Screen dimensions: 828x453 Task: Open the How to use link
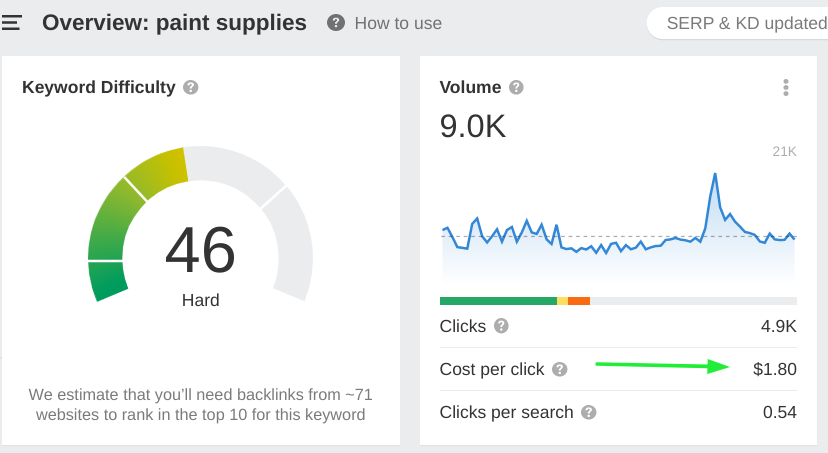pos(398,23)
